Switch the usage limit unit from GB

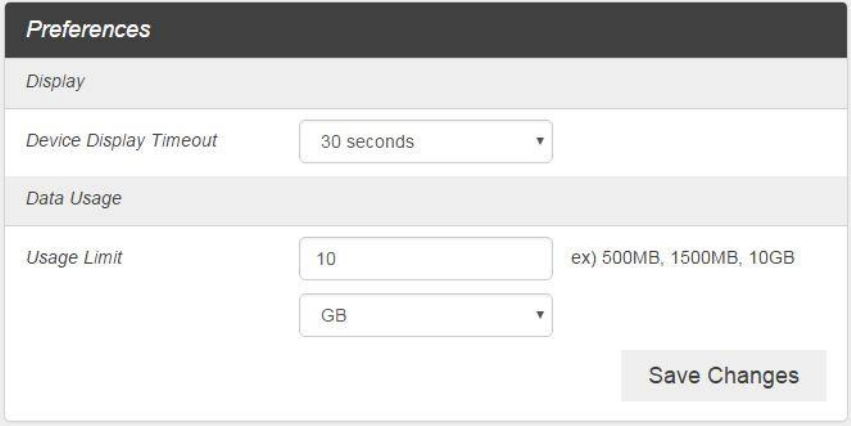[x=425, y=315]
